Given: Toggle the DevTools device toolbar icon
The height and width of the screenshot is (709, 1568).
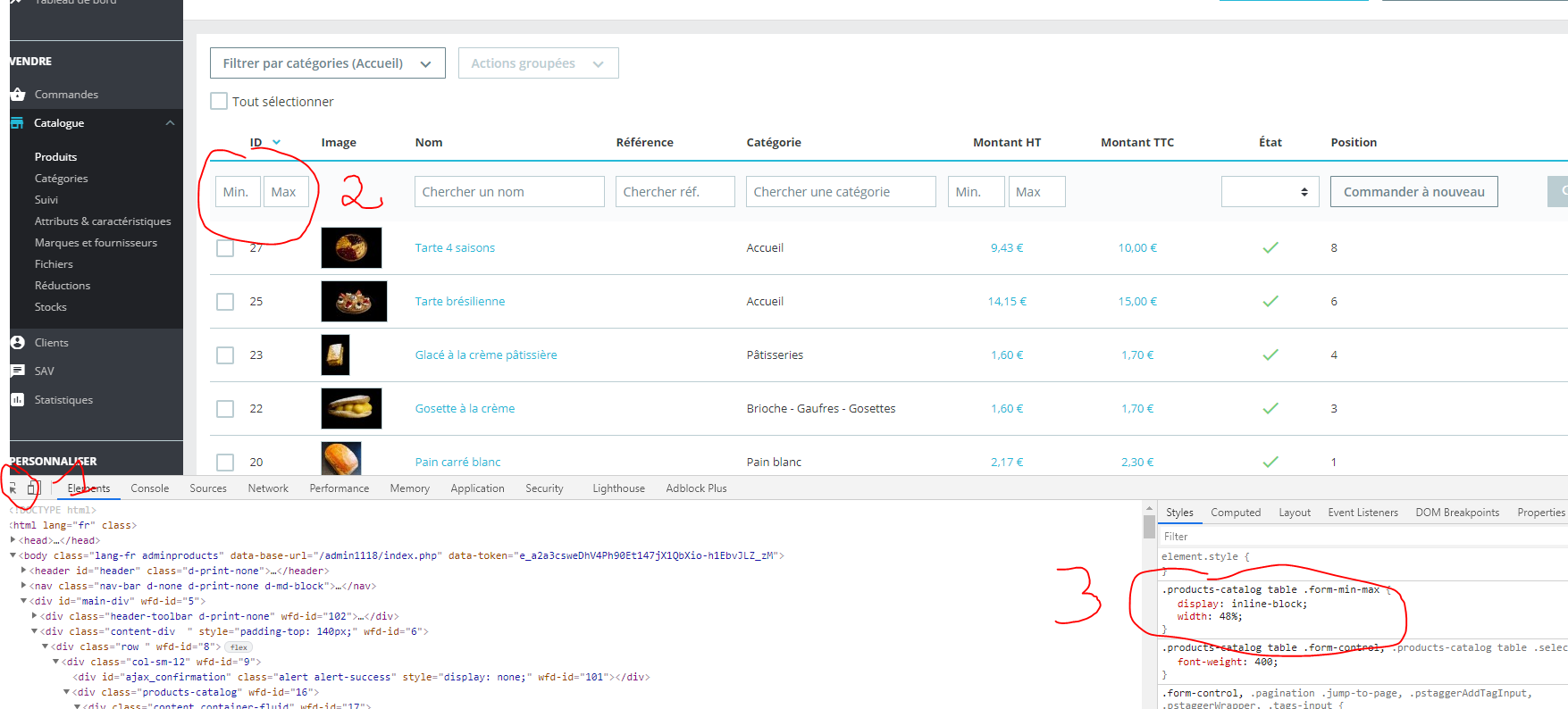Looking at the screenshot, I should click(33, 488).
